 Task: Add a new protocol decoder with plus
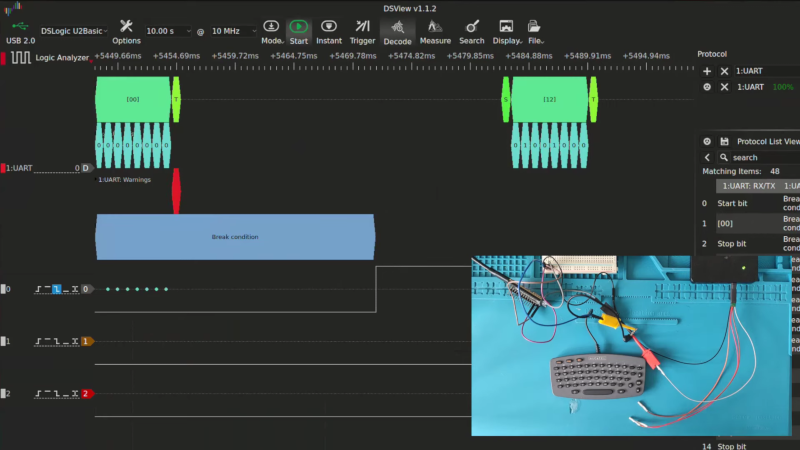pyautogui.click(x=707, y=72)
